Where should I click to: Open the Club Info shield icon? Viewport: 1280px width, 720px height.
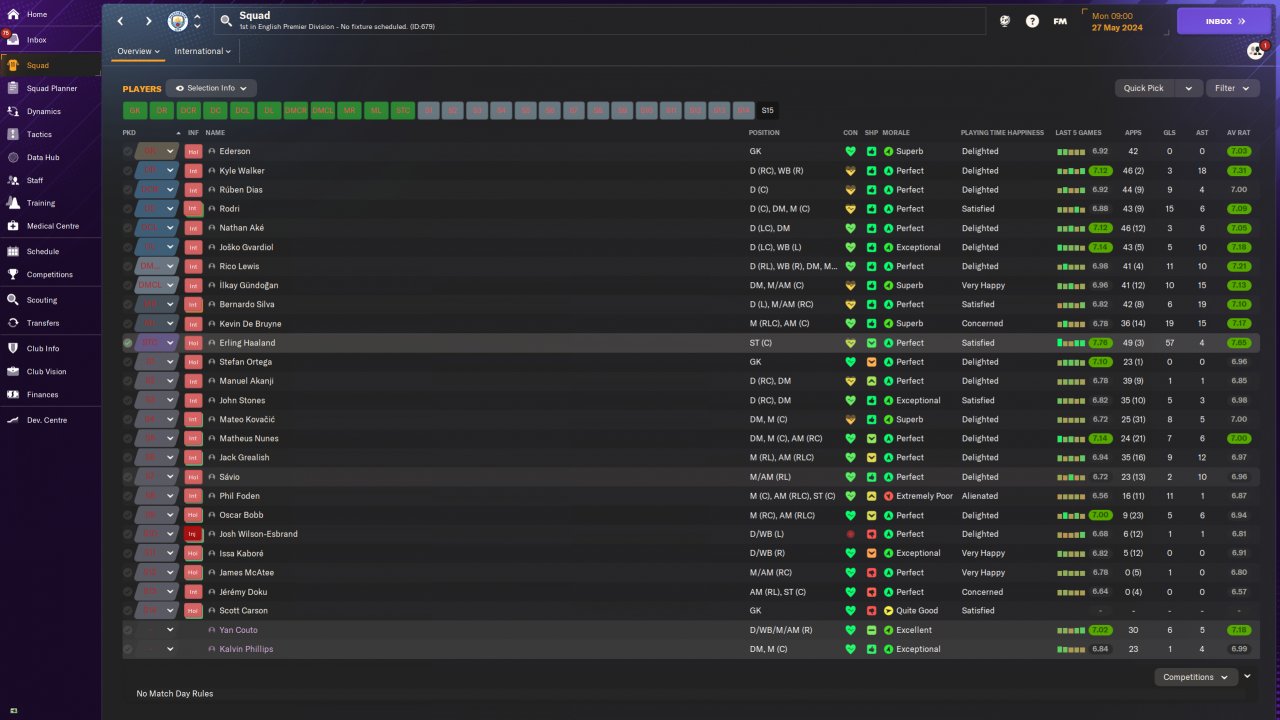[13, 348]
